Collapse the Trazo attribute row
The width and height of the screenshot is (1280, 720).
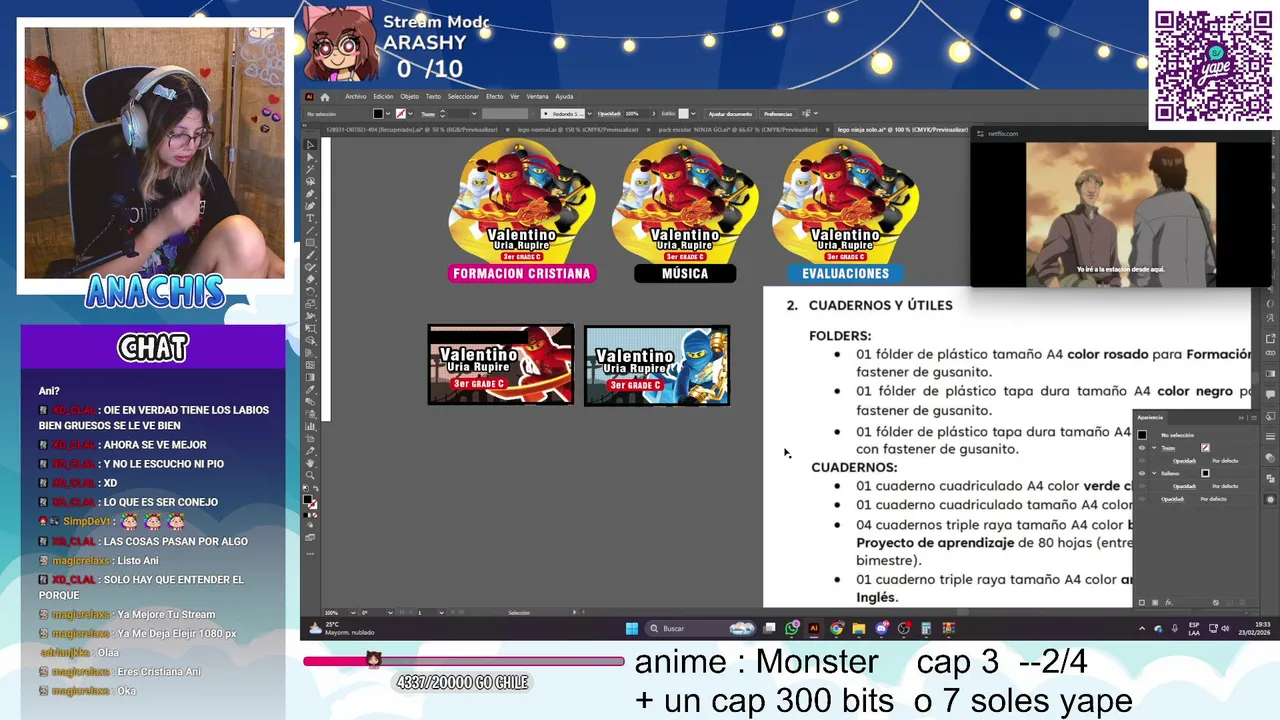1154,448
